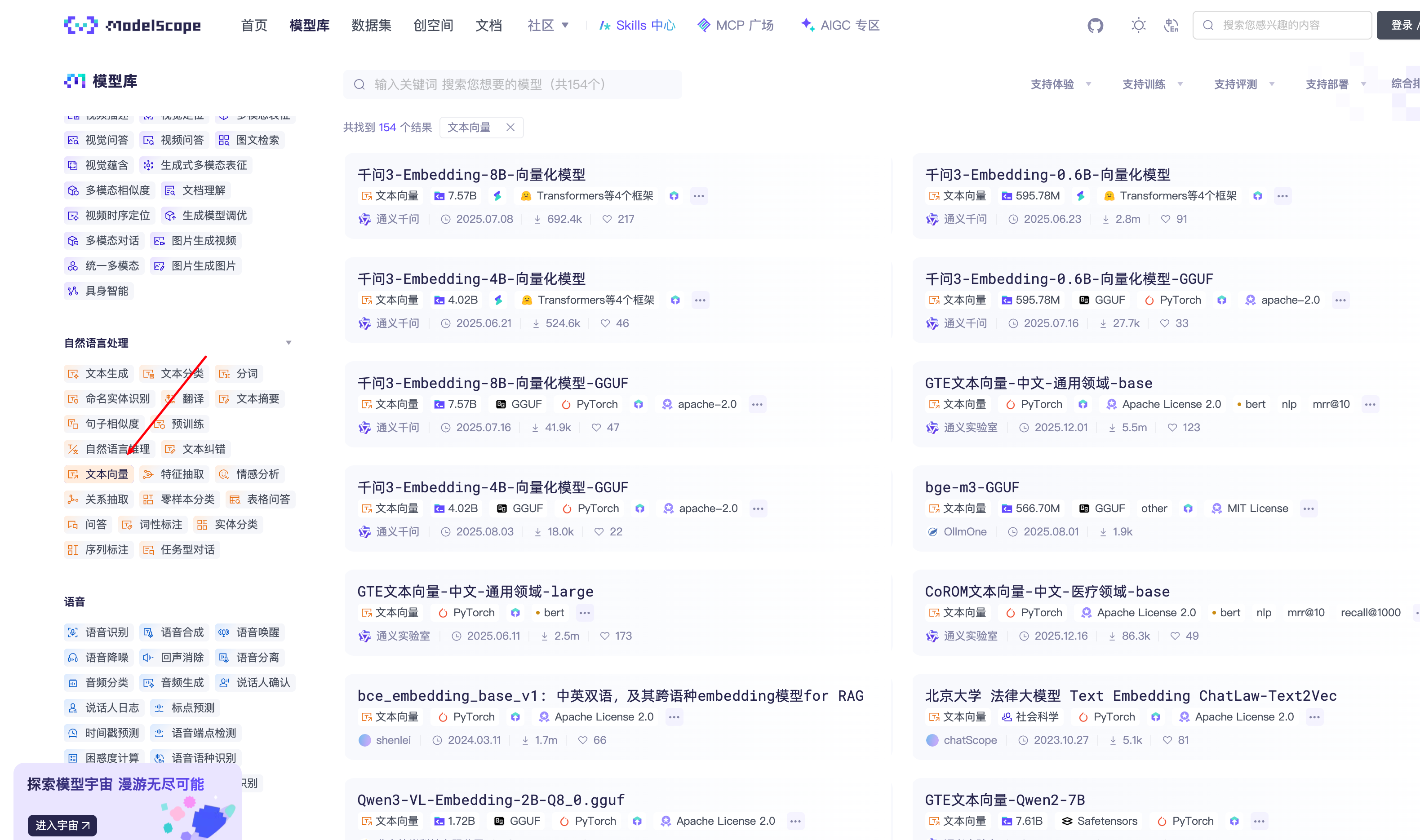Click the search magnifier in the model search box
Screen dimensions: 1420x840
click(359, 84)
